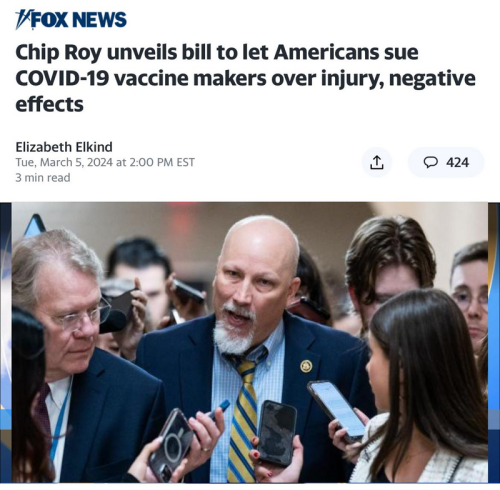The image size is (500, 490).
Task: Click the striped yellow tie in the photo
Action: point(245,418)
